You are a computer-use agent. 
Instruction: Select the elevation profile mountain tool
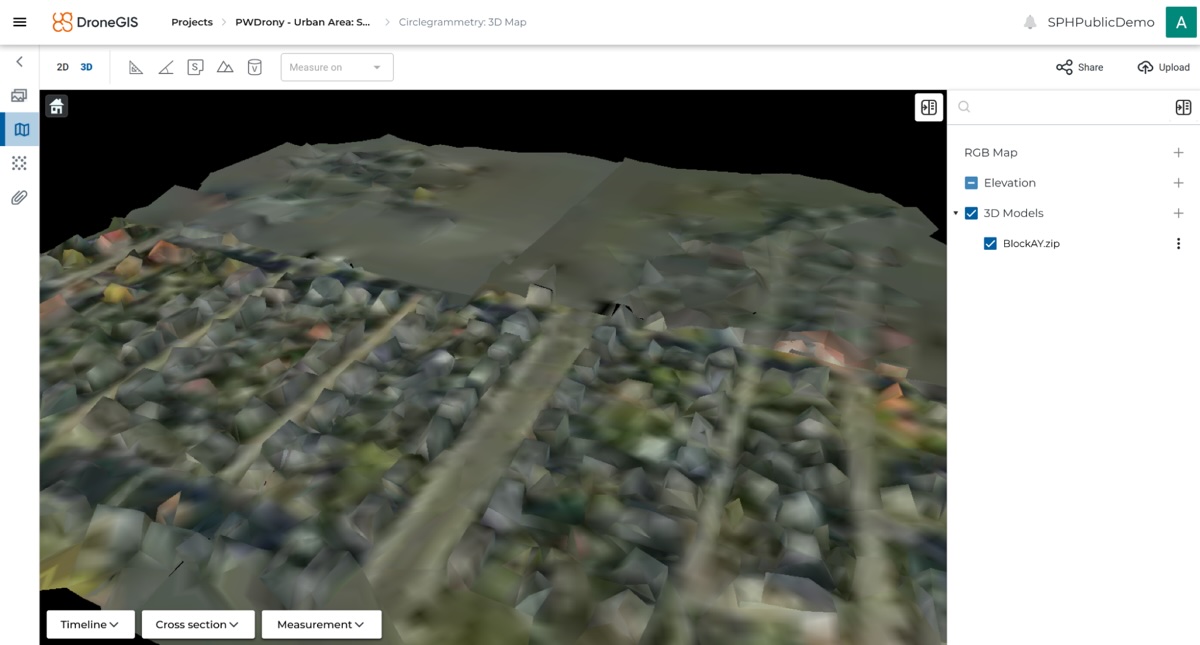tap(225, 67)
